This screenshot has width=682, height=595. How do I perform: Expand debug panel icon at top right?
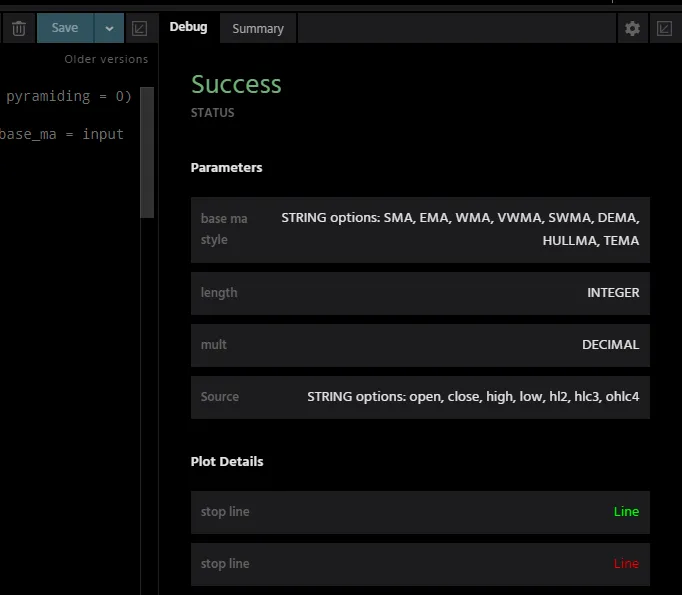664,28
